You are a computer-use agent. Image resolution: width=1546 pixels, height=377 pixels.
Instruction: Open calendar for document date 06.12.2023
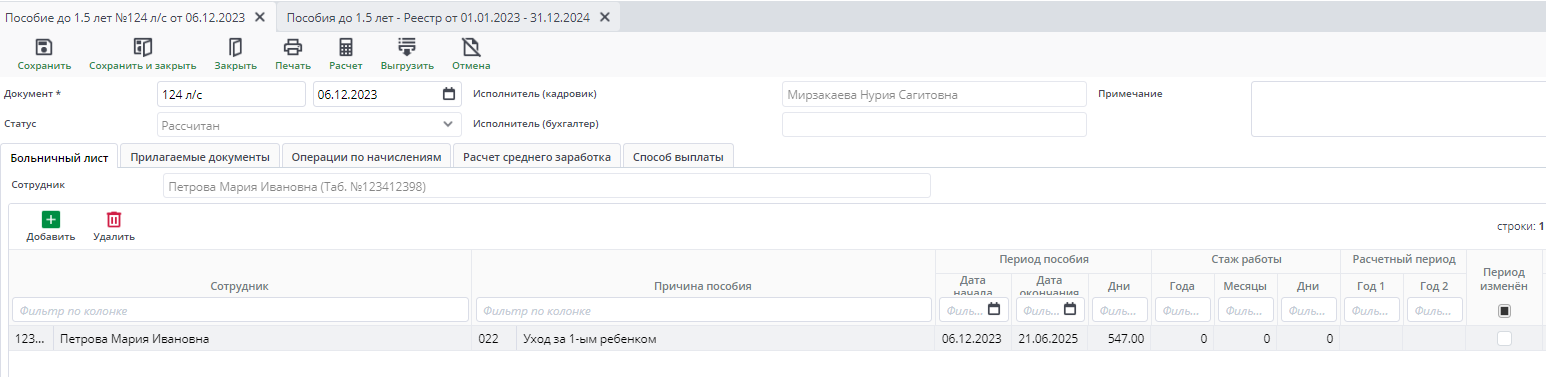pos(449,95)
